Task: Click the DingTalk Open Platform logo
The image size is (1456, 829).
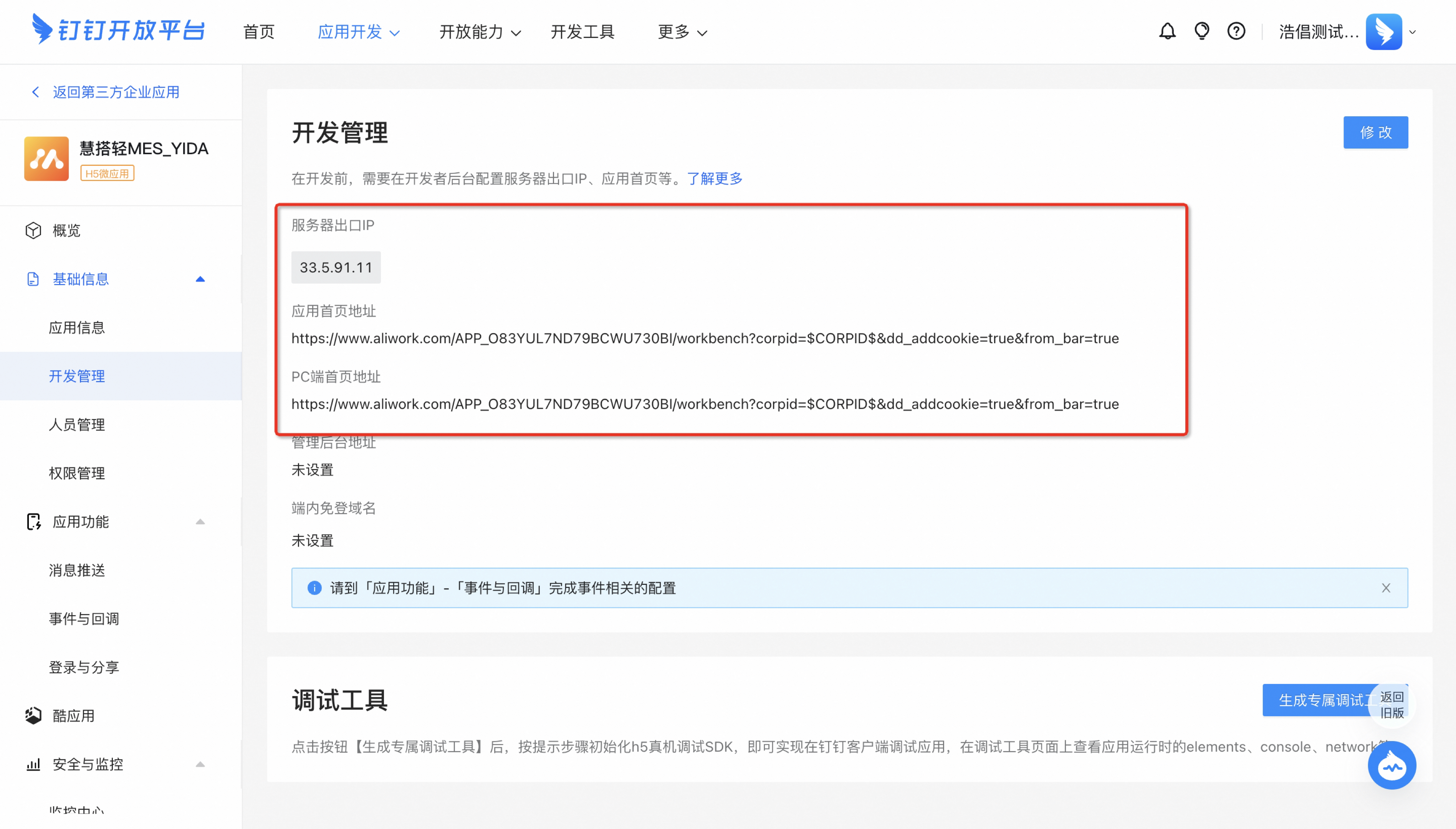Action: click(x=119, y=30)
